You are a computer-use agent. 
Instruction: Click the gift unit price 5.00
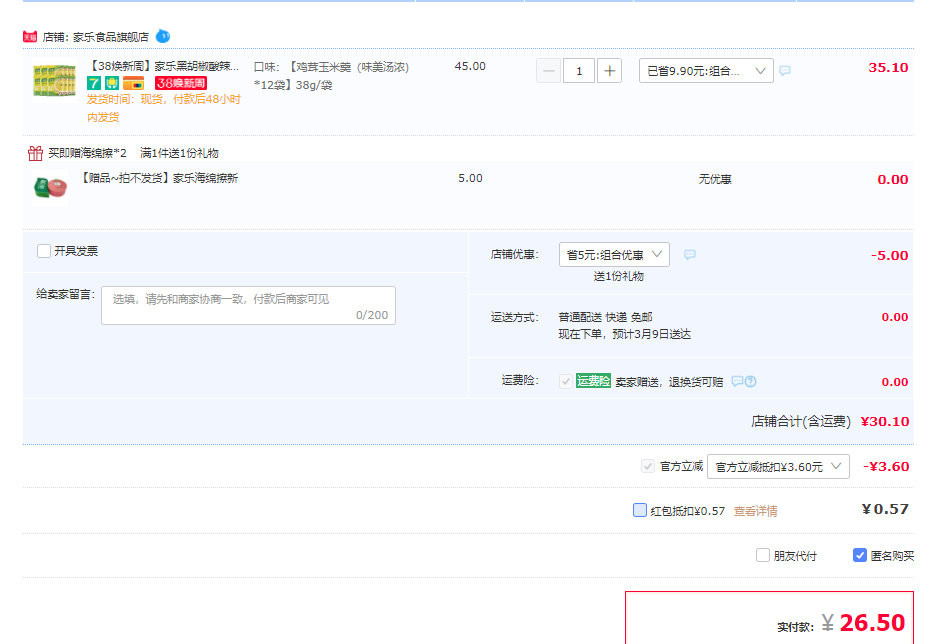470,178
